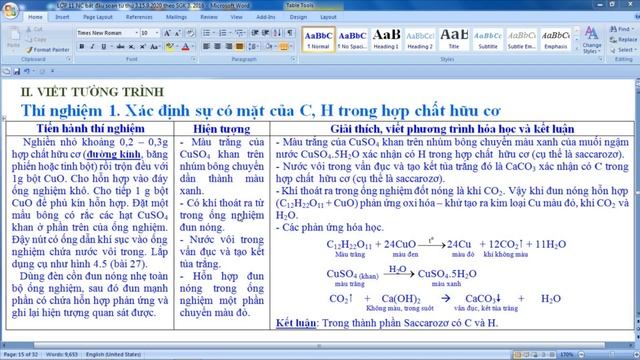Open the References tab
The height and width of the screenshot is (360, 640).
139,17
